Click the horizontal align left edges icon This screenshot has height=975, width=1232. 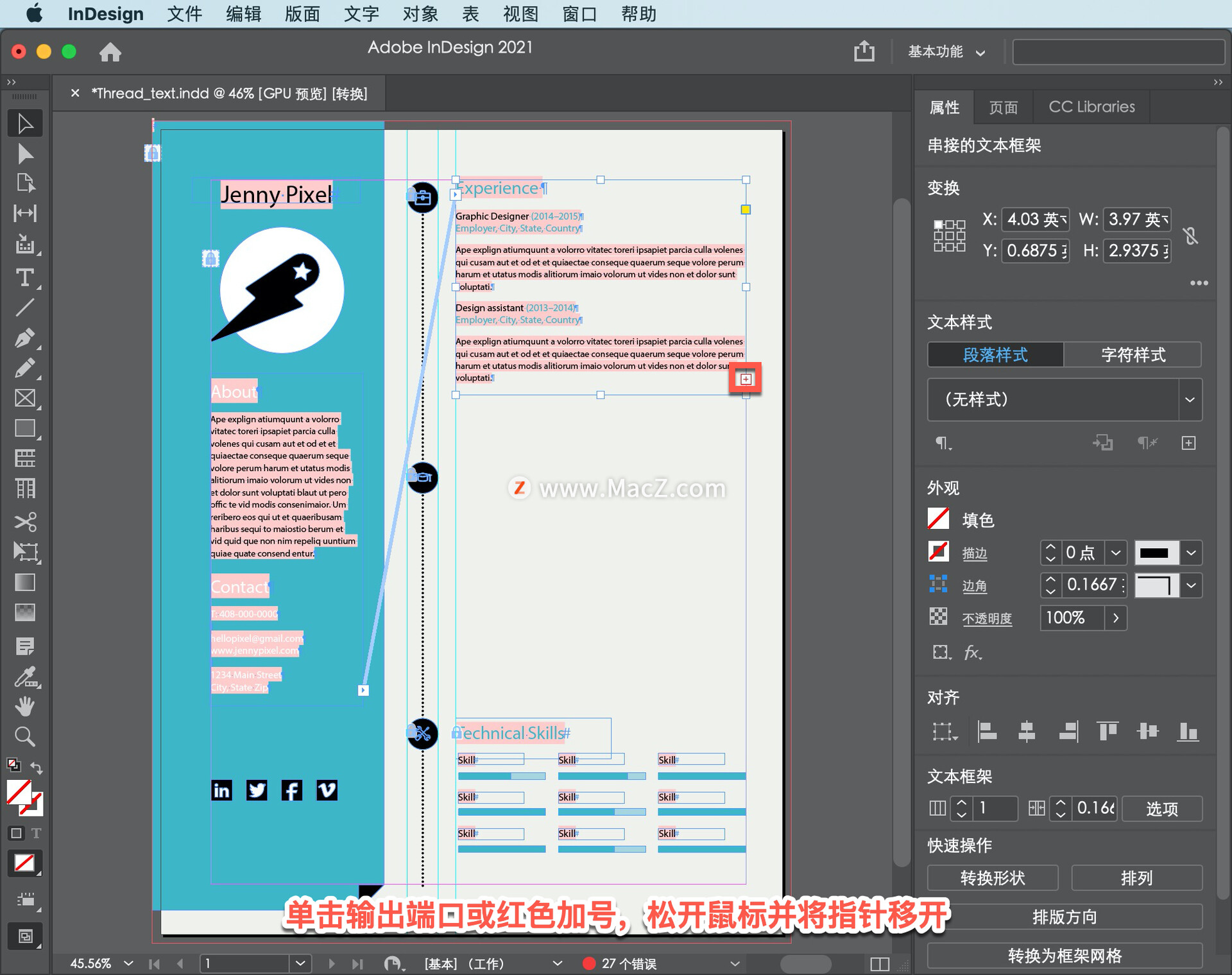987,731
